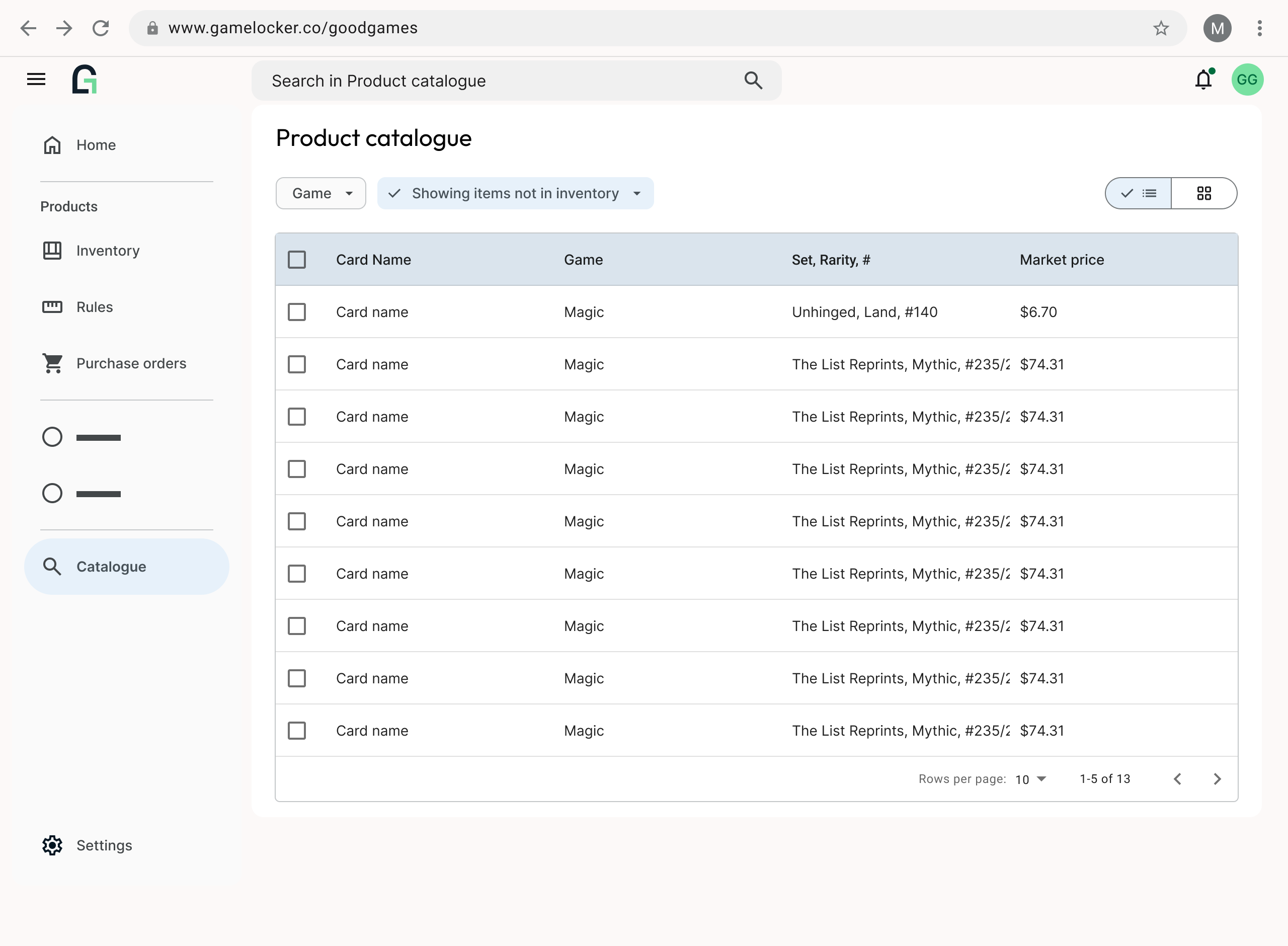Open the browser three-dot menu

coord(1259,28)
